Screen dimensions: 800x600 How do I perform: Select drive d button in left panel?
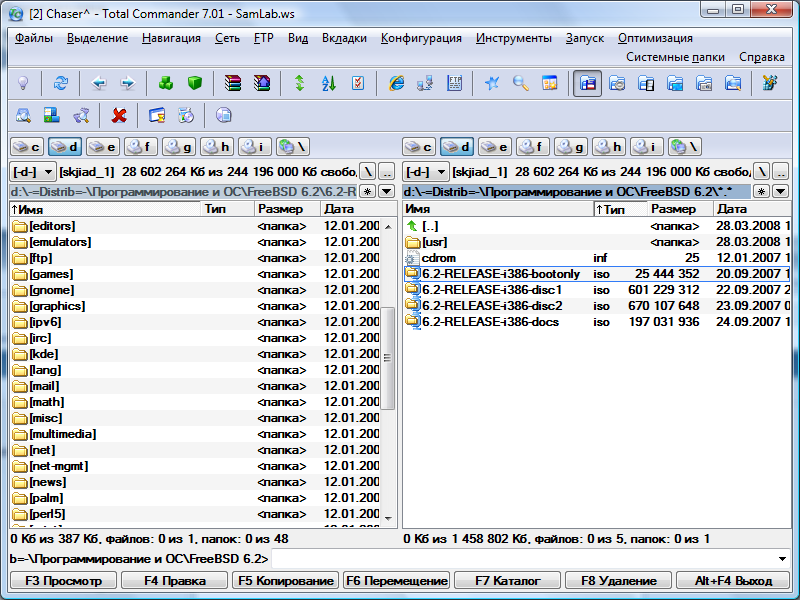click(x=65, y=147)
